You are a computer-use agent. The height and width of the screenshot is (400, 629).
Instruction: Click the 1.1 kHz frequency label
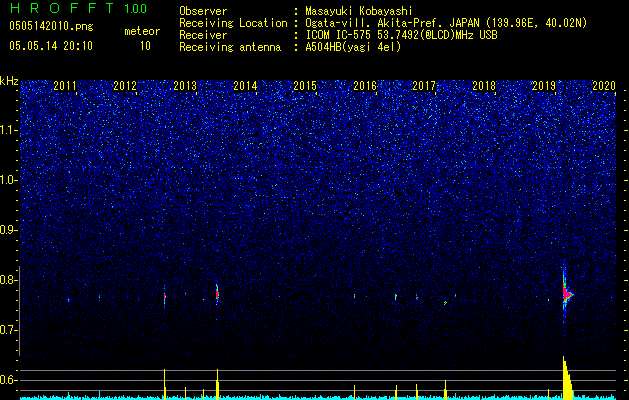(x=8, y=130)
